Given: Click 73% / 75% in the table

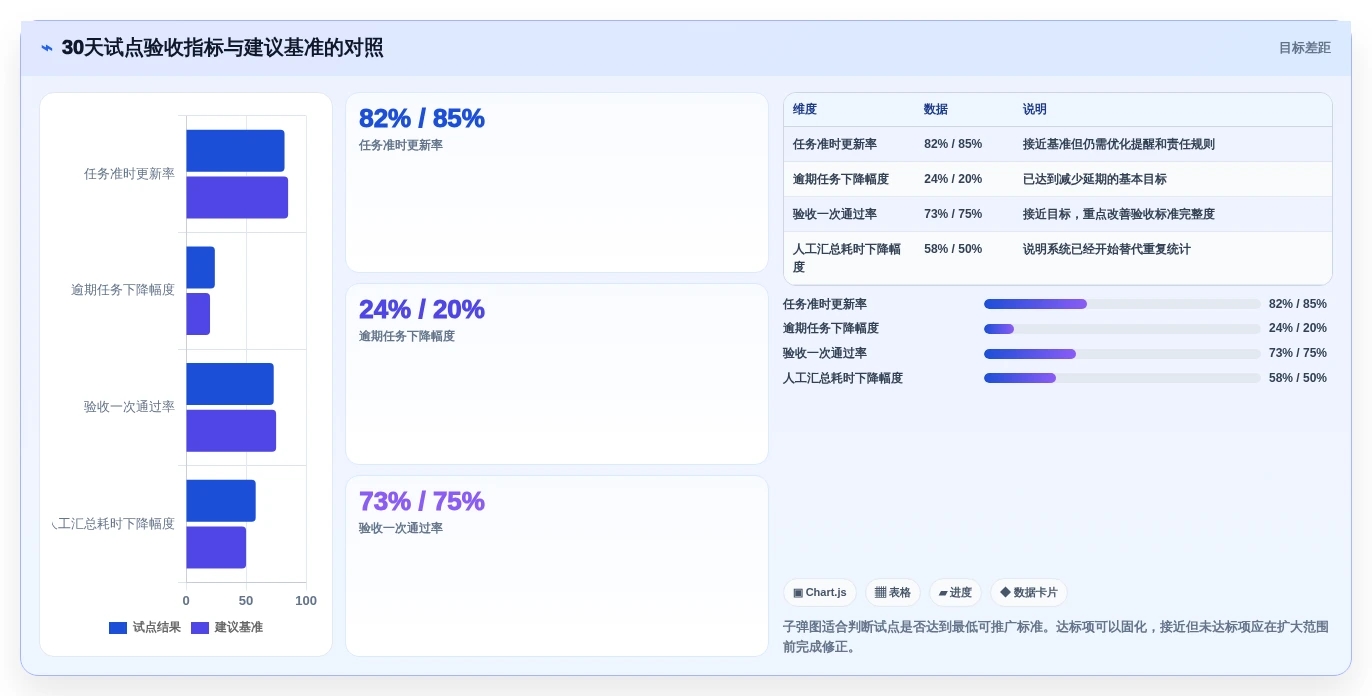Looking at the screenshot, I should coord(953,214).
